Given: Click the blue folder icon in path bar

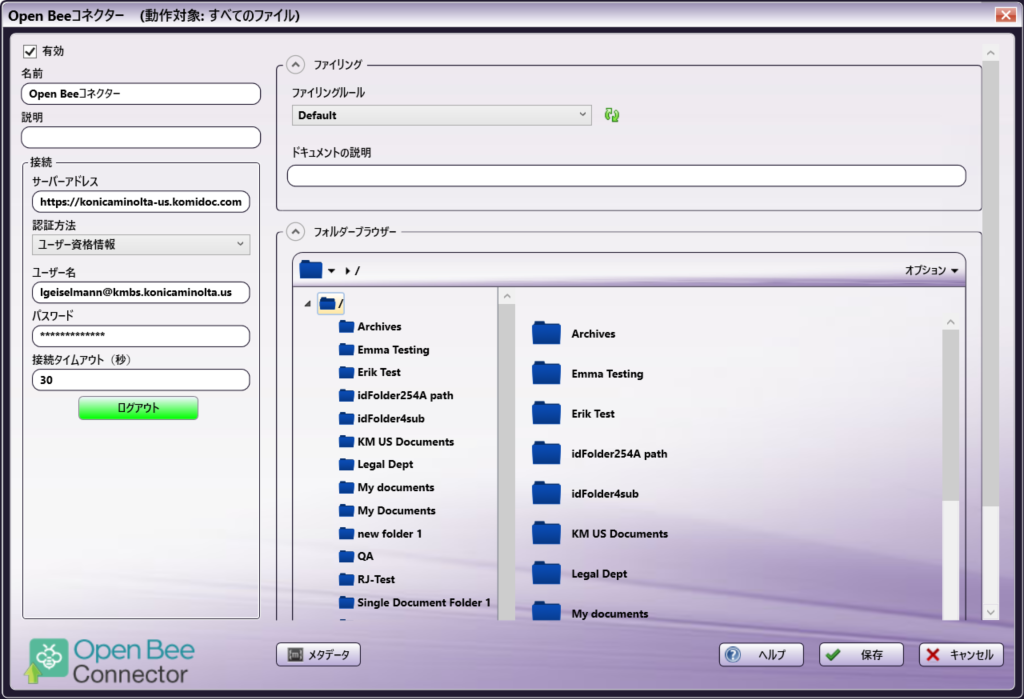Looking at the screenshot, I should pyautogui.click(x=311, y=270).
